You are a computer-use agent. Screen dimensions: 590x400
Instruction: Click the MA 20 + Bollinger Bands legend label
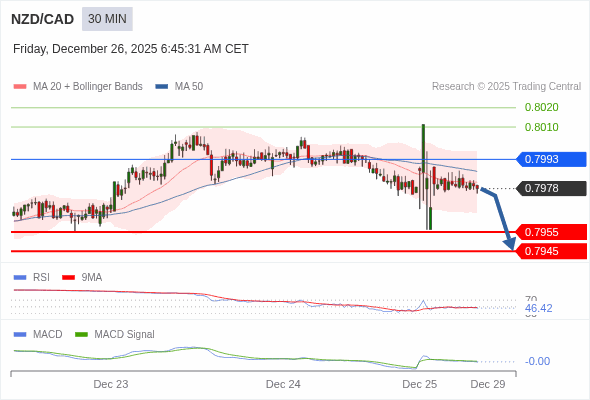pos(88,87)
